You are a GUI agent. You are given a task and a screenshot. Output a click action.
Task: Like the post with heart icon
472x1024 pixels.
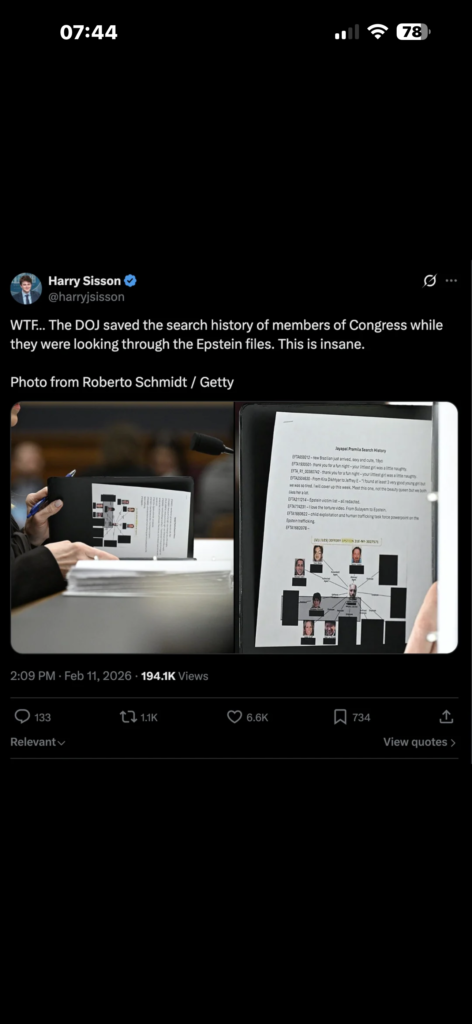coord(234,716)
